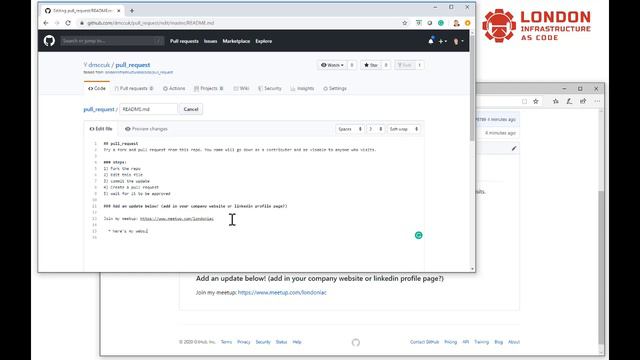Click the README.md filename field

coord(149,109)
